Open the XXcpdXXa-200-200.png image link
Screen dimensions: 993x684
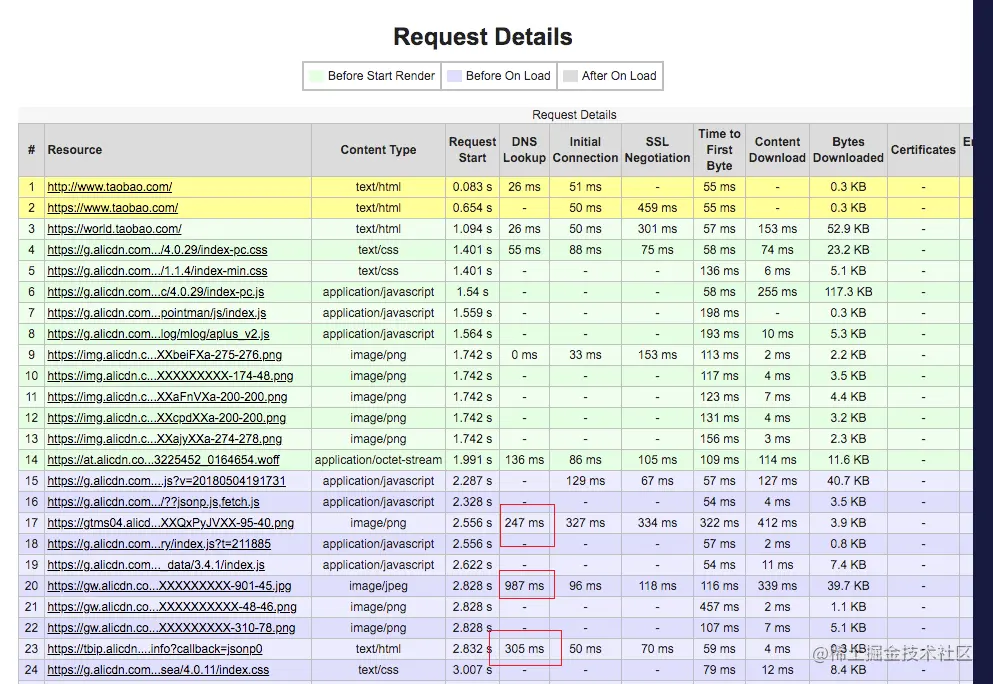click(167, 418)
